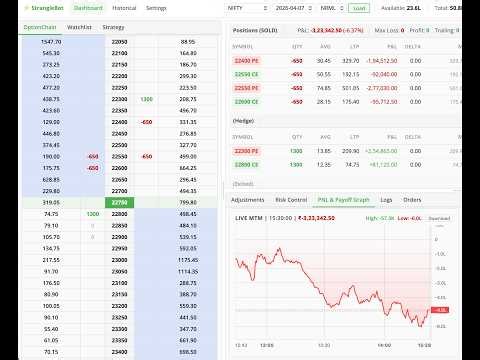
Task: Click call price 1547.70 in option chain
Action: point(51,42)
